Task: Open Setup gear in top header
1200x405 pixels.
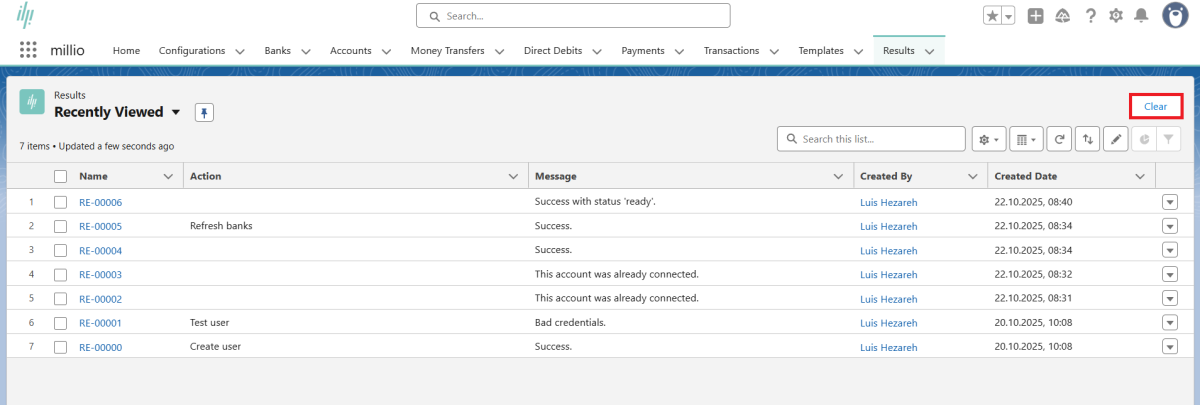Action: coord(1116,16)
